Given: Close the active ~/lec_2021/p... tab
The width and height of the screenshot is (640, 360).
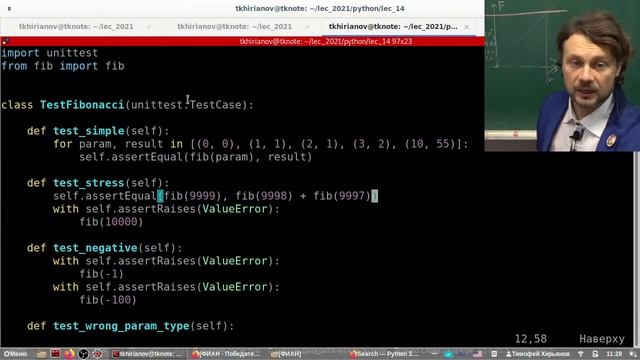Looking at the screenshot, I should 466,27.
